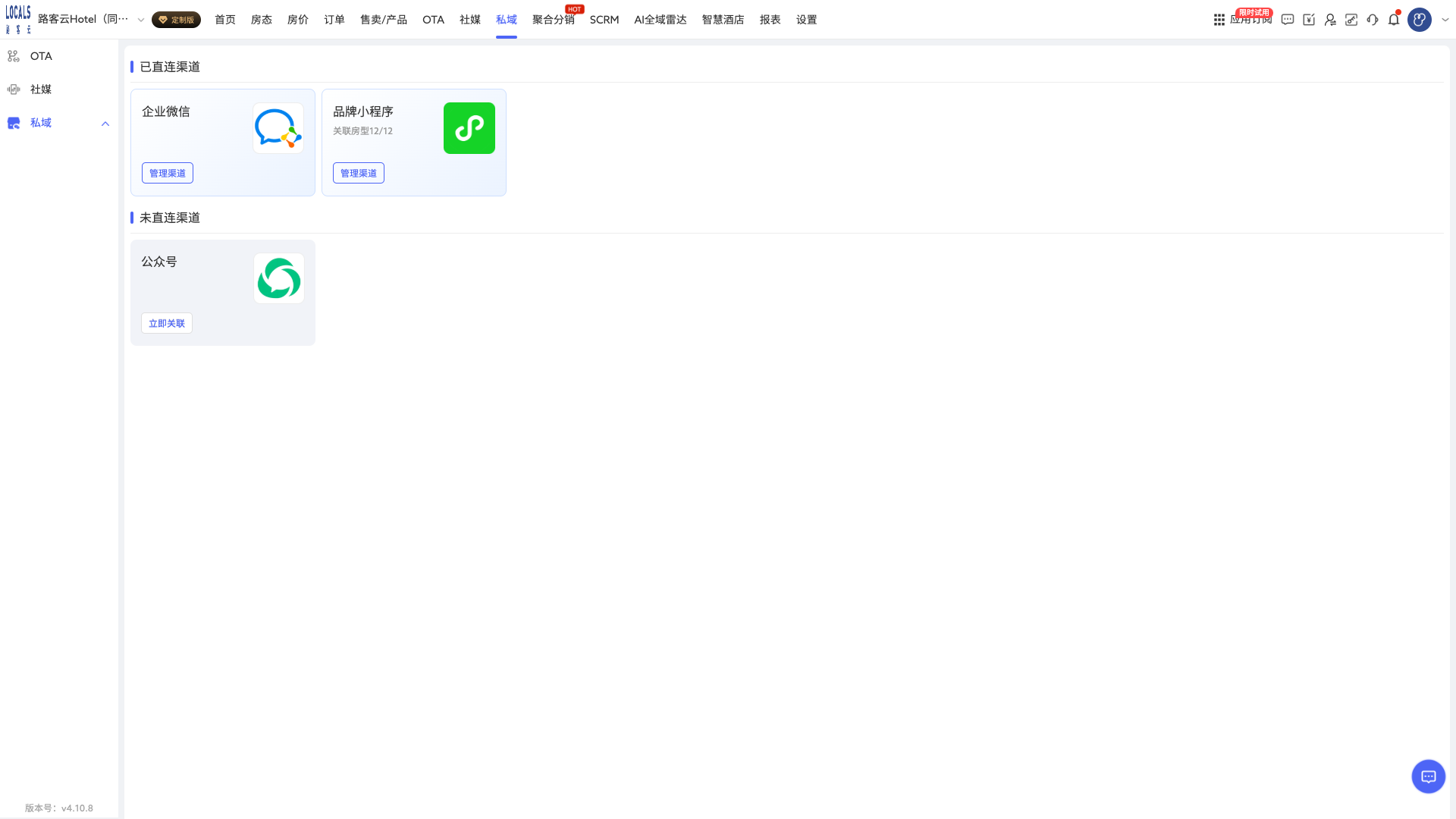Click the OTA sidebar icon
This screenshot has height=819, width=1456.
coord(14,56)
